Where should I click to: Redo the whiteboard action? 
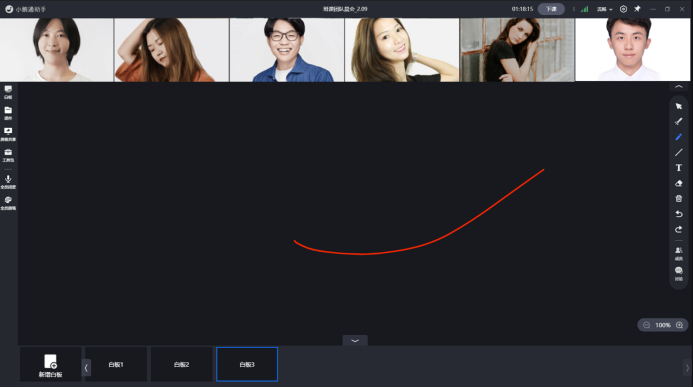pos(678,229)
